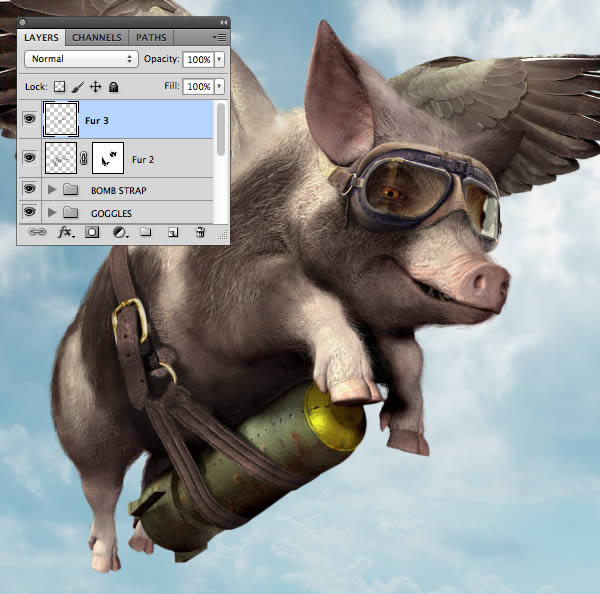The height and width of the screenshot is (594, 600).
Task: Select the Fur 2 layer mask thumbnail
Action: click(108, 158)
